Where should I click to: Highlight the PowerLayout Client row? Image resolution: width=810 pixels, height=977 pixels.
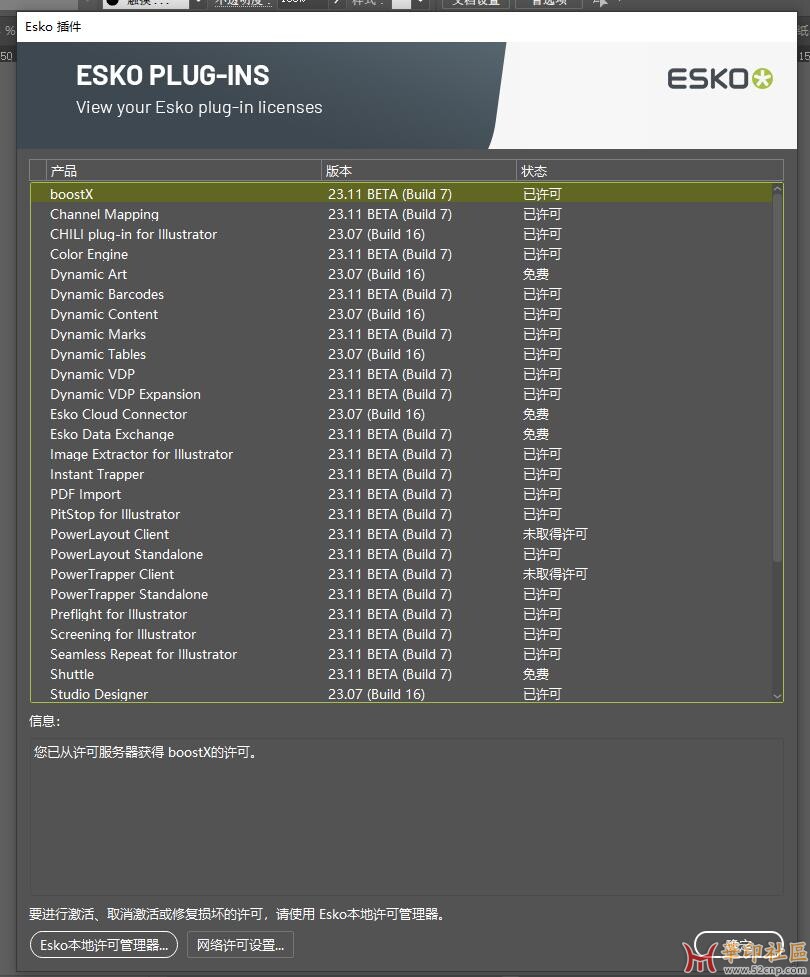click(x=401, y=534)
